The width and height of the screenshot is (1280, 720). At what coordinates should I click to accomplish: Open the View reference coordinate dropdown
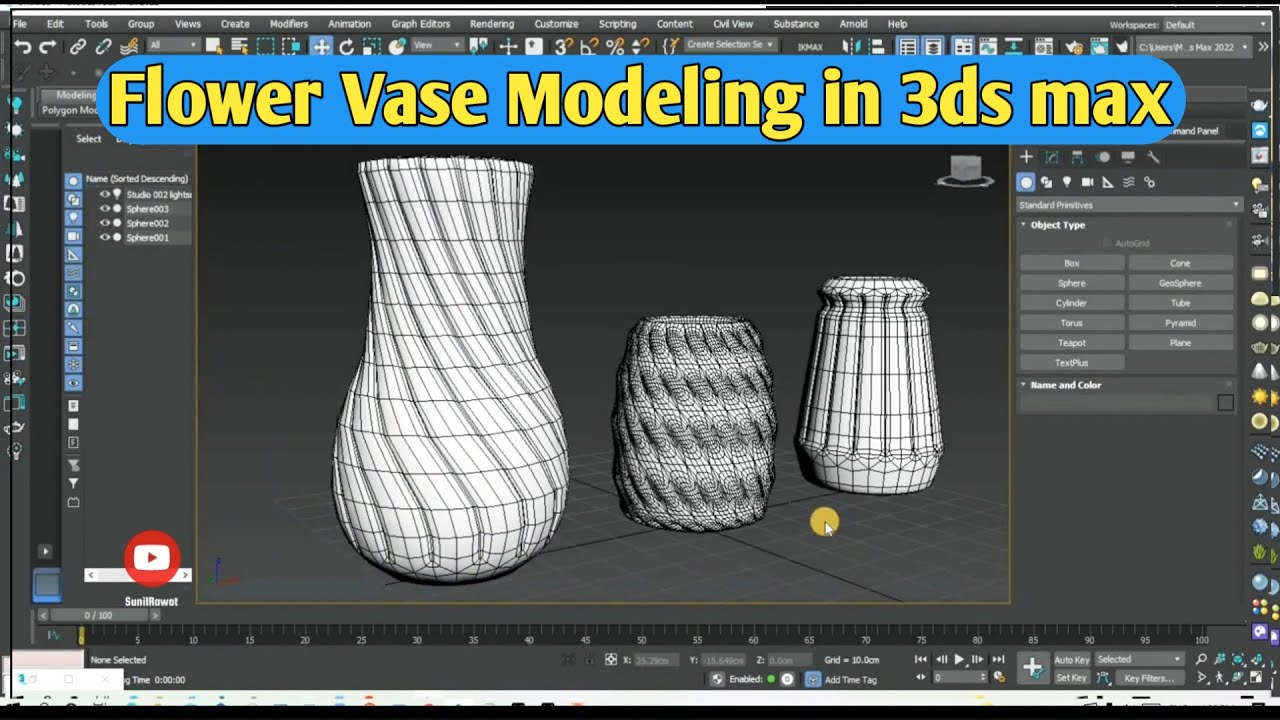pos(437,46)
